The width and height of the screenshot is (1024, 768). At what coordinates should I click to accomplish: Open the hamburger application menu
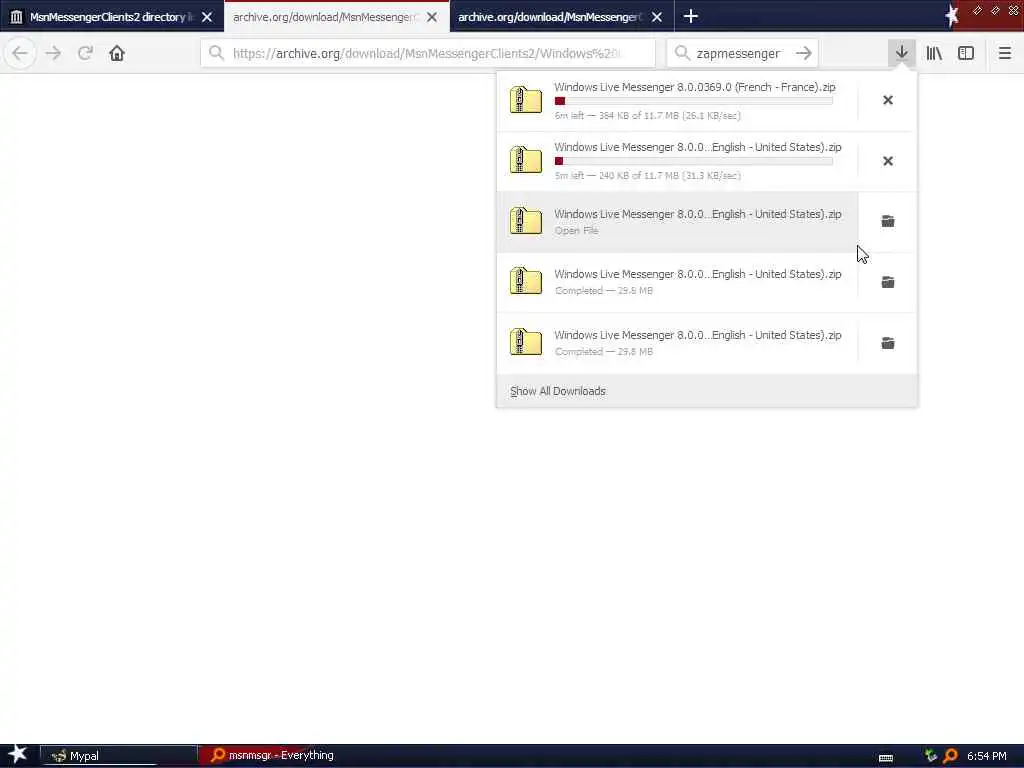1004,53
